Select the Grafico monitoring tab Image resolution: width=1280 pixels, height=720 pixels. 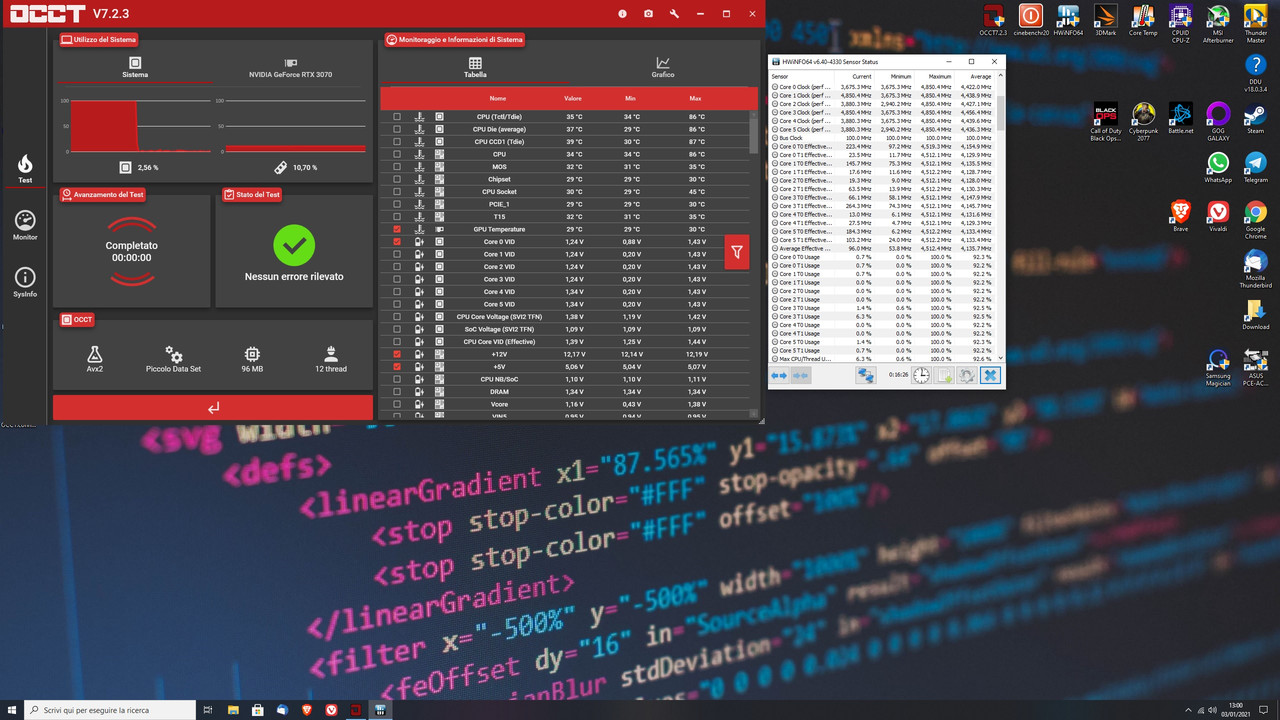(x=663, y=68)
